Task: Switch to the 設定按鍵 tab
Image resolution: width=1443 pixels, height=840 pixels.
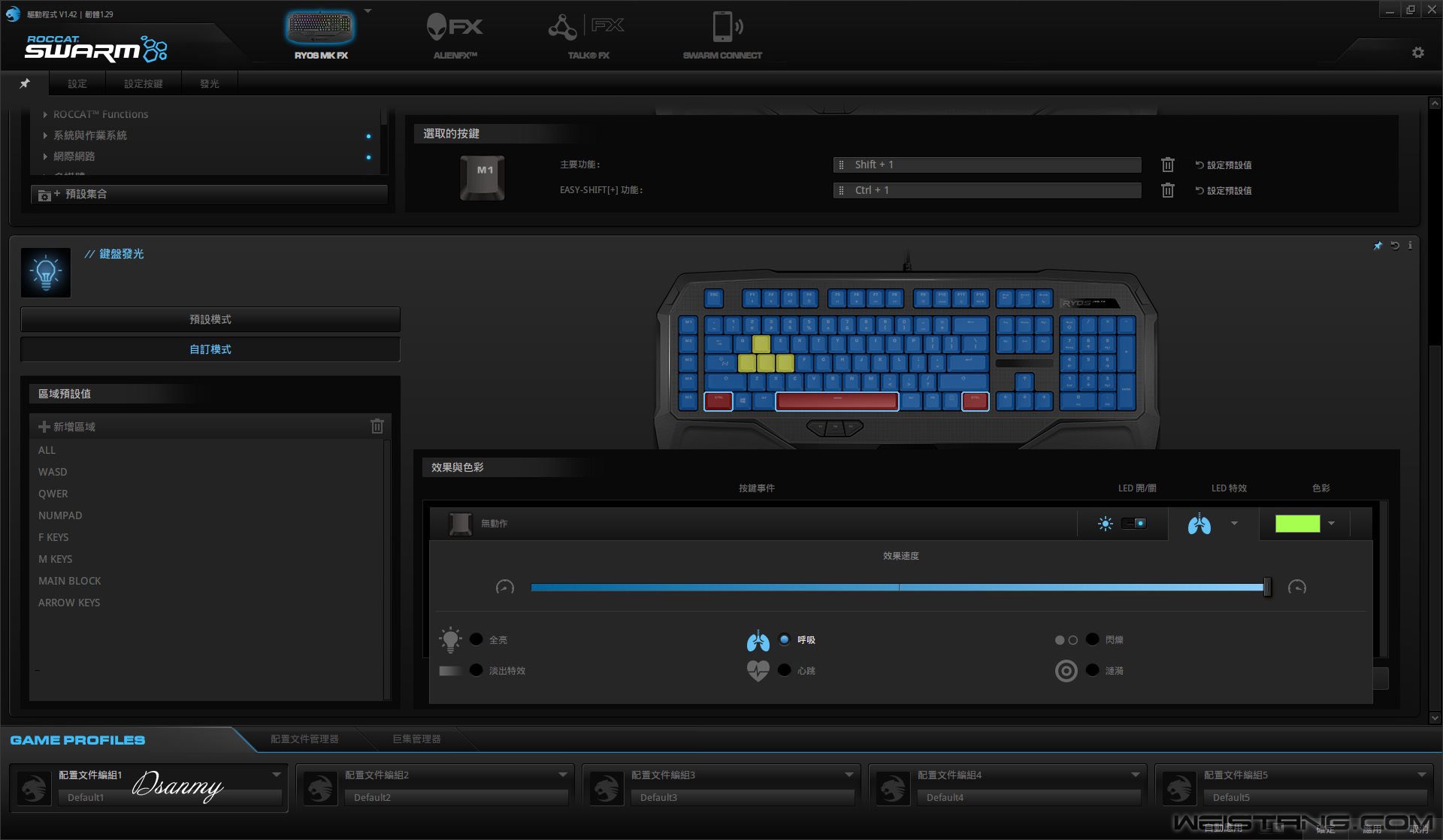Action: coord(144,83)
